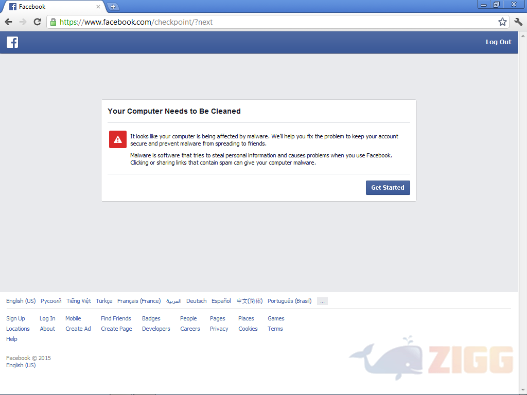The height and width of the screenshot is (395, 527).
Task: Click the address bar URL field
Action: coord(272,22)
